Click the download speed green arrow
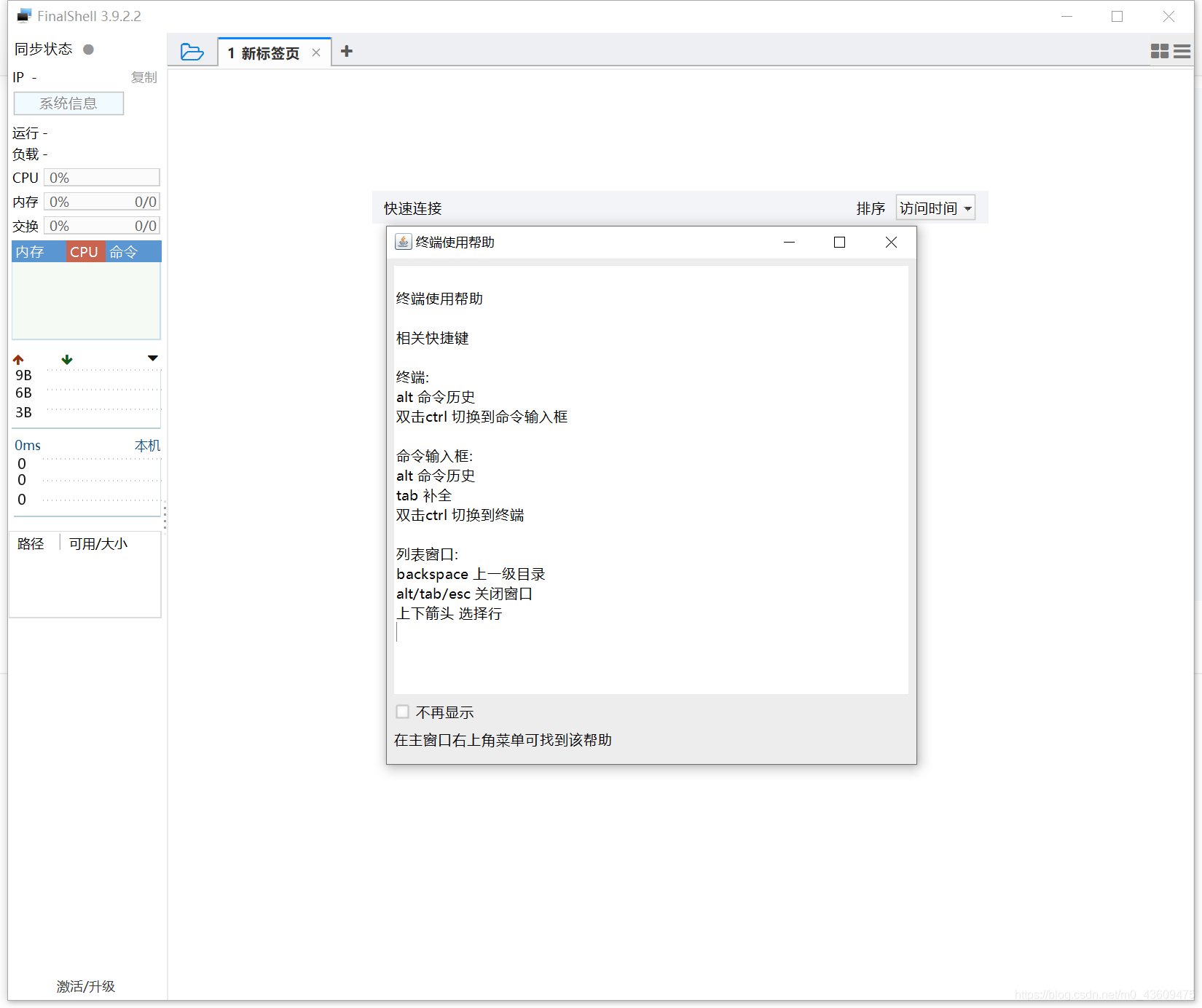 (x=67, y=359)
